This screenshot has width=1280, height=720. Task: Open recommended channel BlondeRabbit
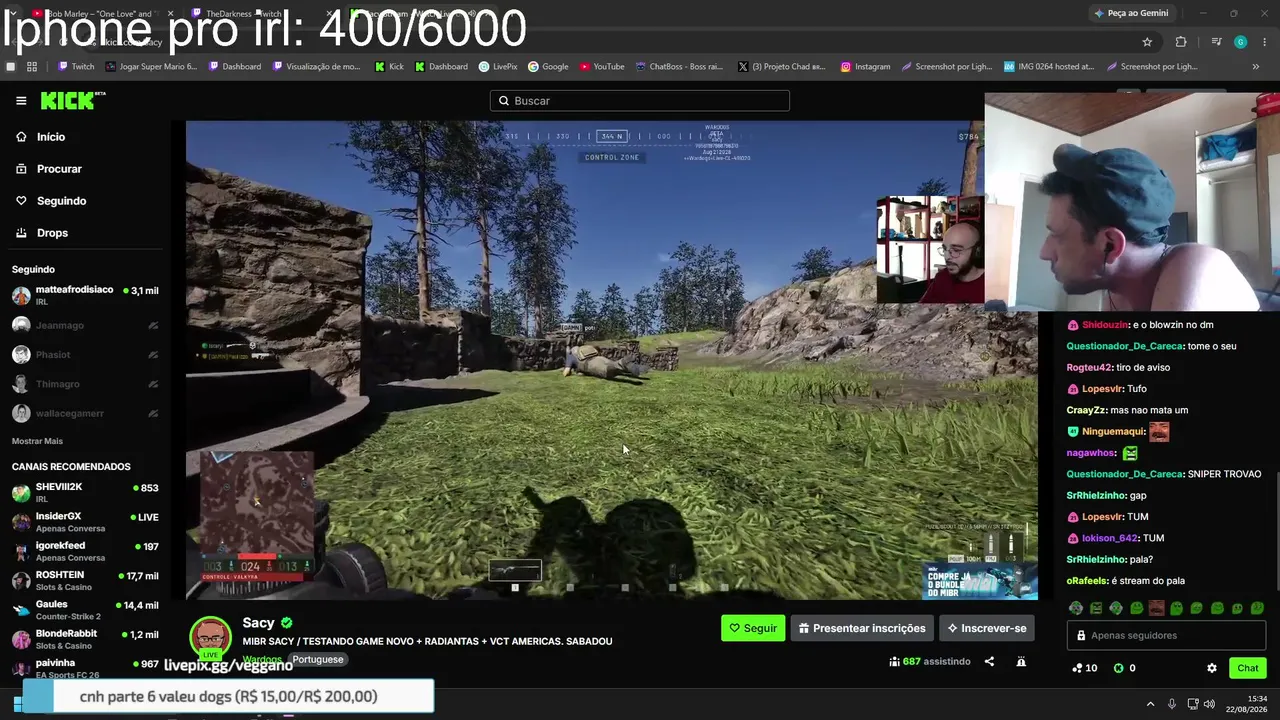click(x=85, y=639)
